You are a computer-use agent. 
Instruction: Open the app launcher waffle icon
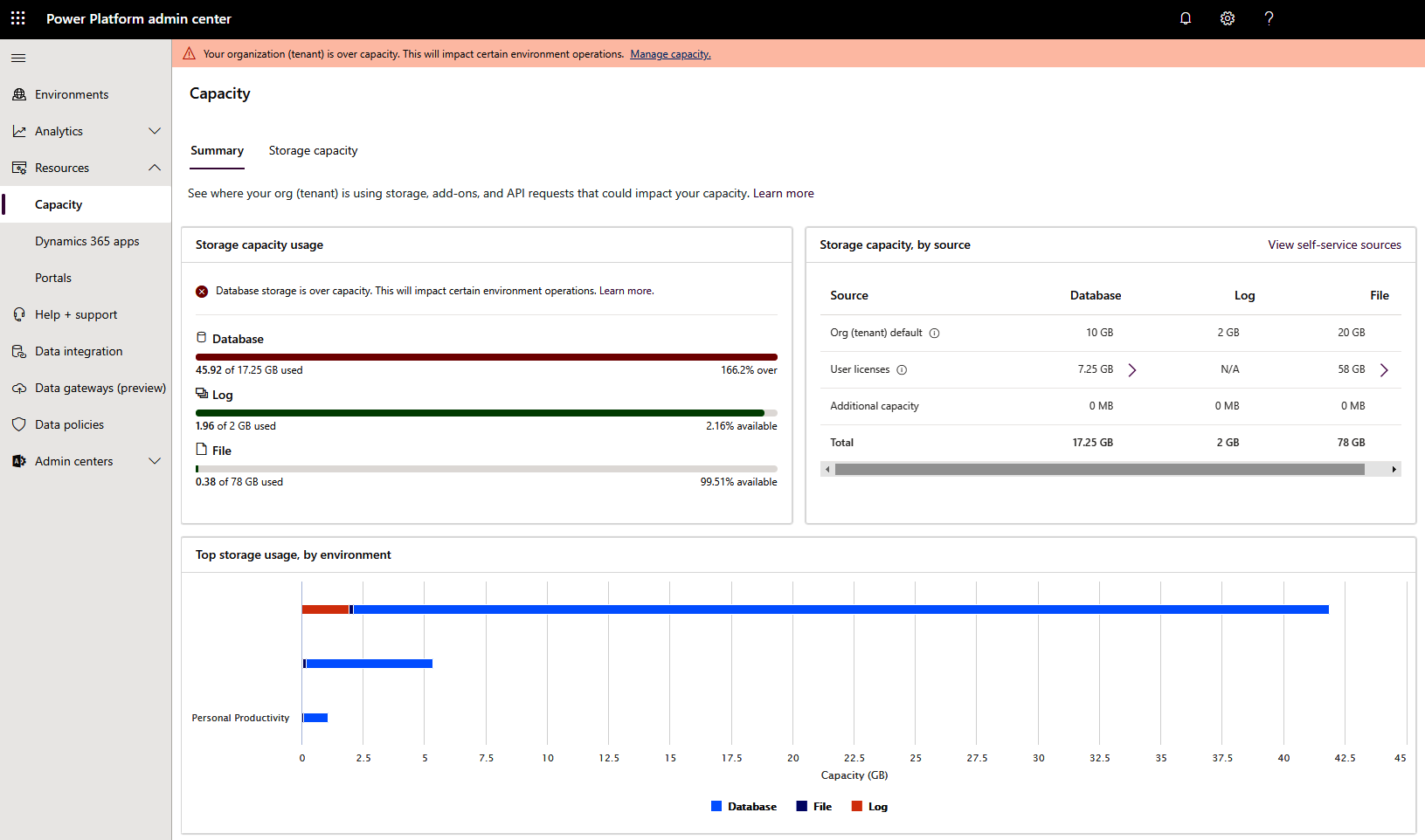click(18, 18)
